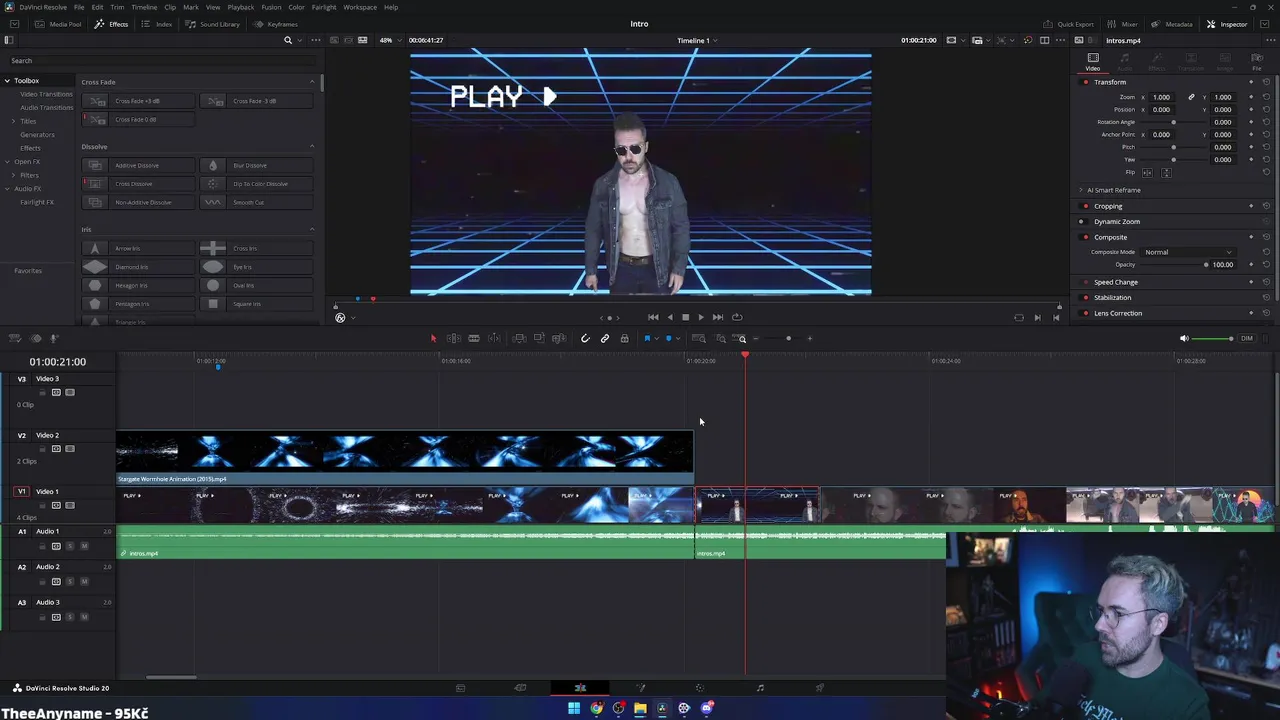
Task: Toggle the Cropping section enable dot
Action: coord(1086,206)
